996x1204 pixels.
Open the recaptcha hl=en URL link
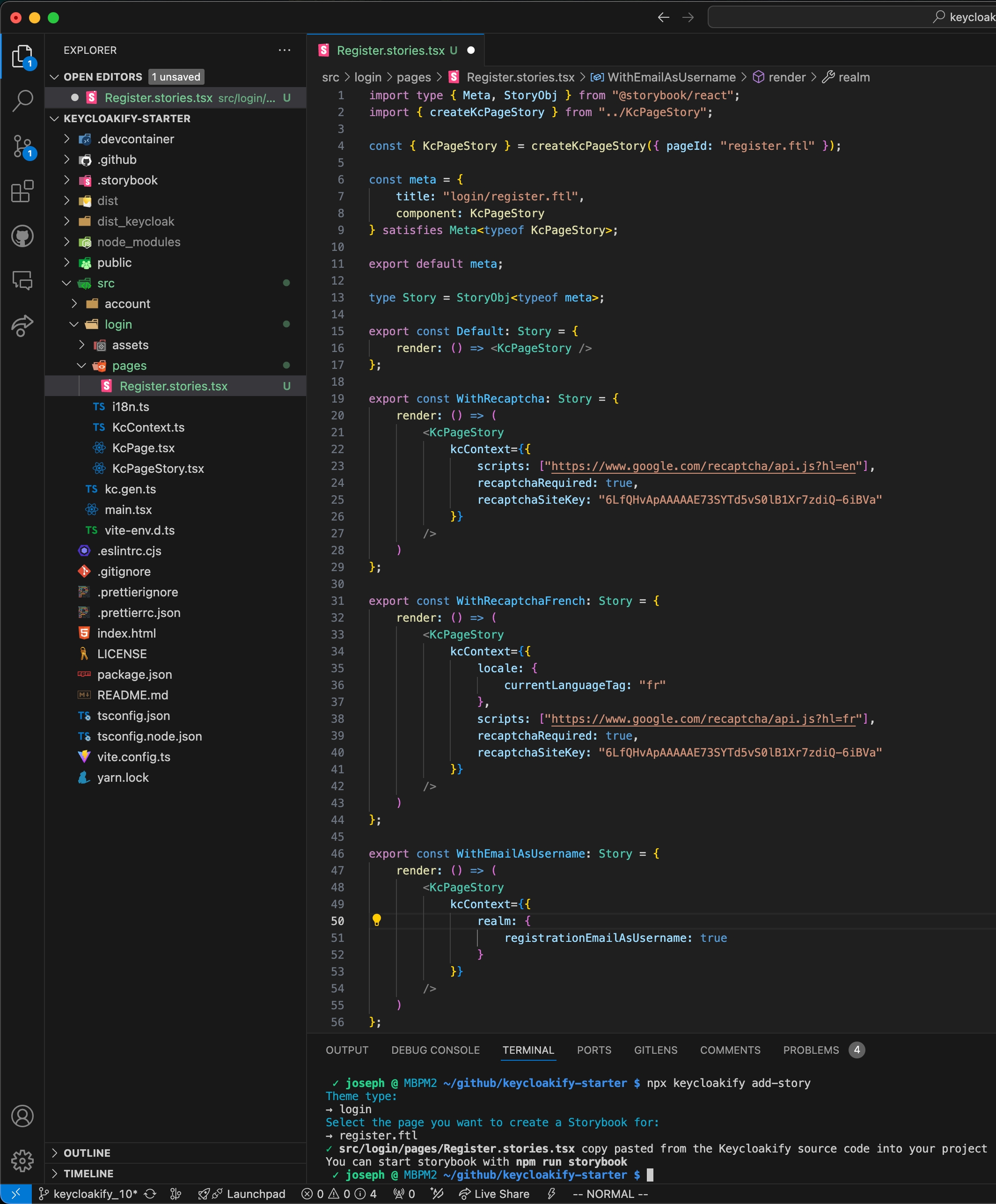click(x=703, y=466)
